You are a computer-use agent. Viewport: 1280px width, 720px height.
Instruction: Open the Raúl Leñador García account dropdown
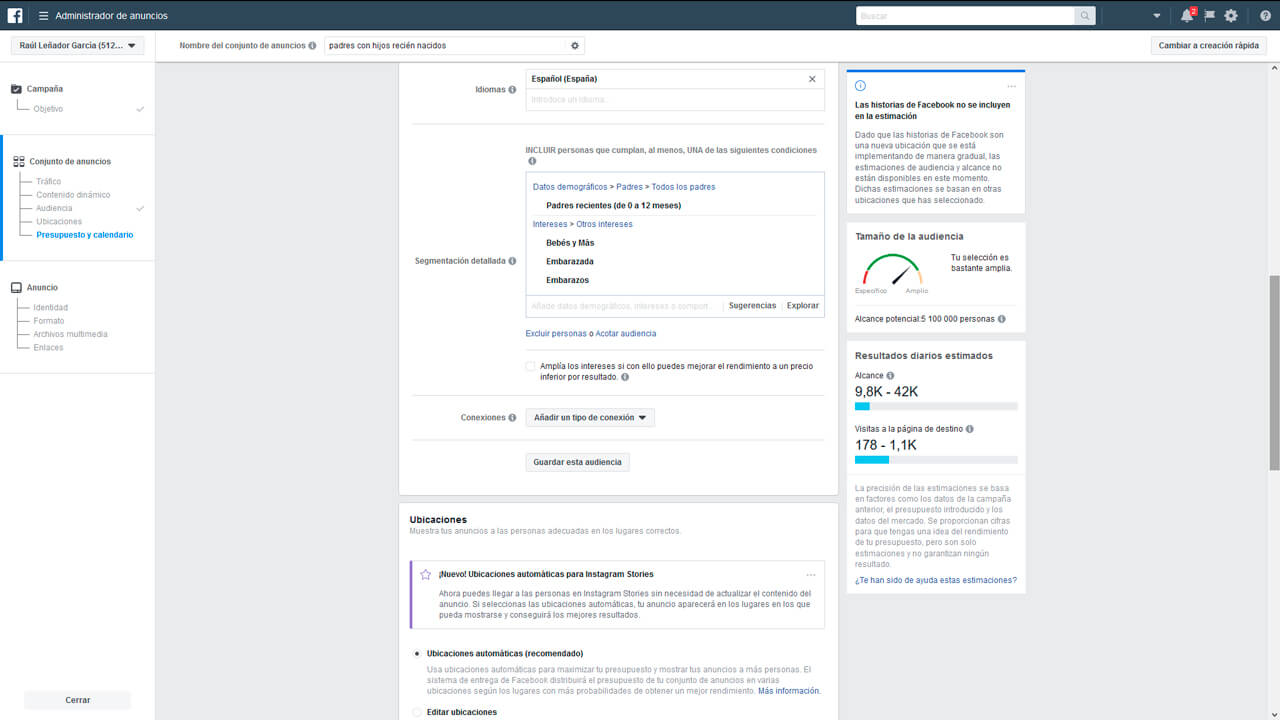coord(78,45)
